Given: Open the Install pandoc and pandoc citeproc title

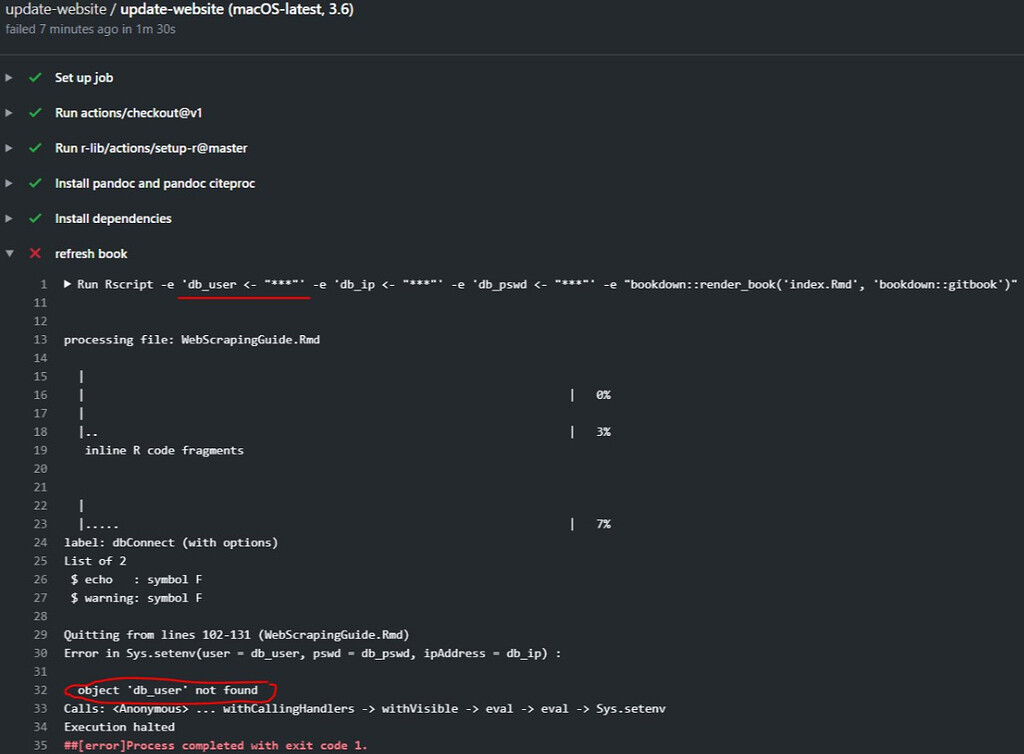Looking at the screenshot, I should [155, 183].
